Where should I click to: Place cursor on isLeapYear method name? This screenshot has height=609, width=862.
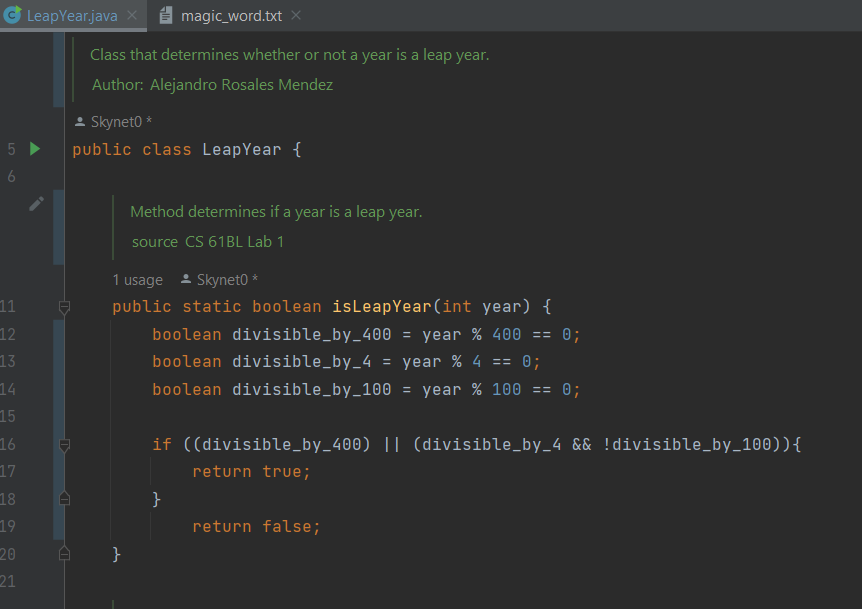point(380,307)
